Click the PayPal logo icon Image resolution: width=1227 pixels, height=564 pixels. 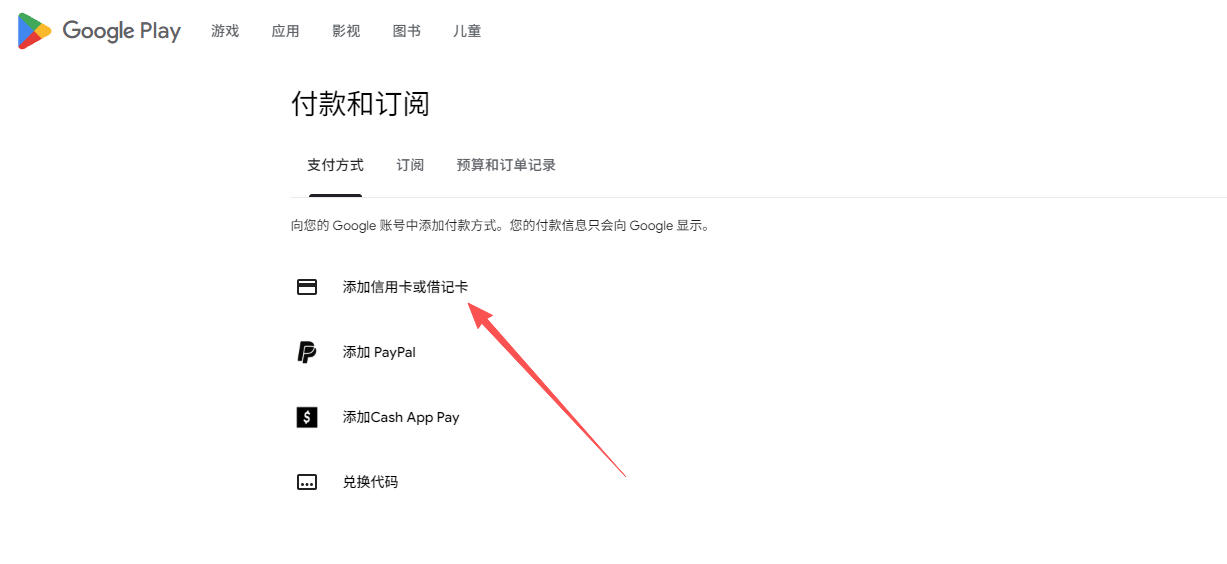[x=307, y=352]
